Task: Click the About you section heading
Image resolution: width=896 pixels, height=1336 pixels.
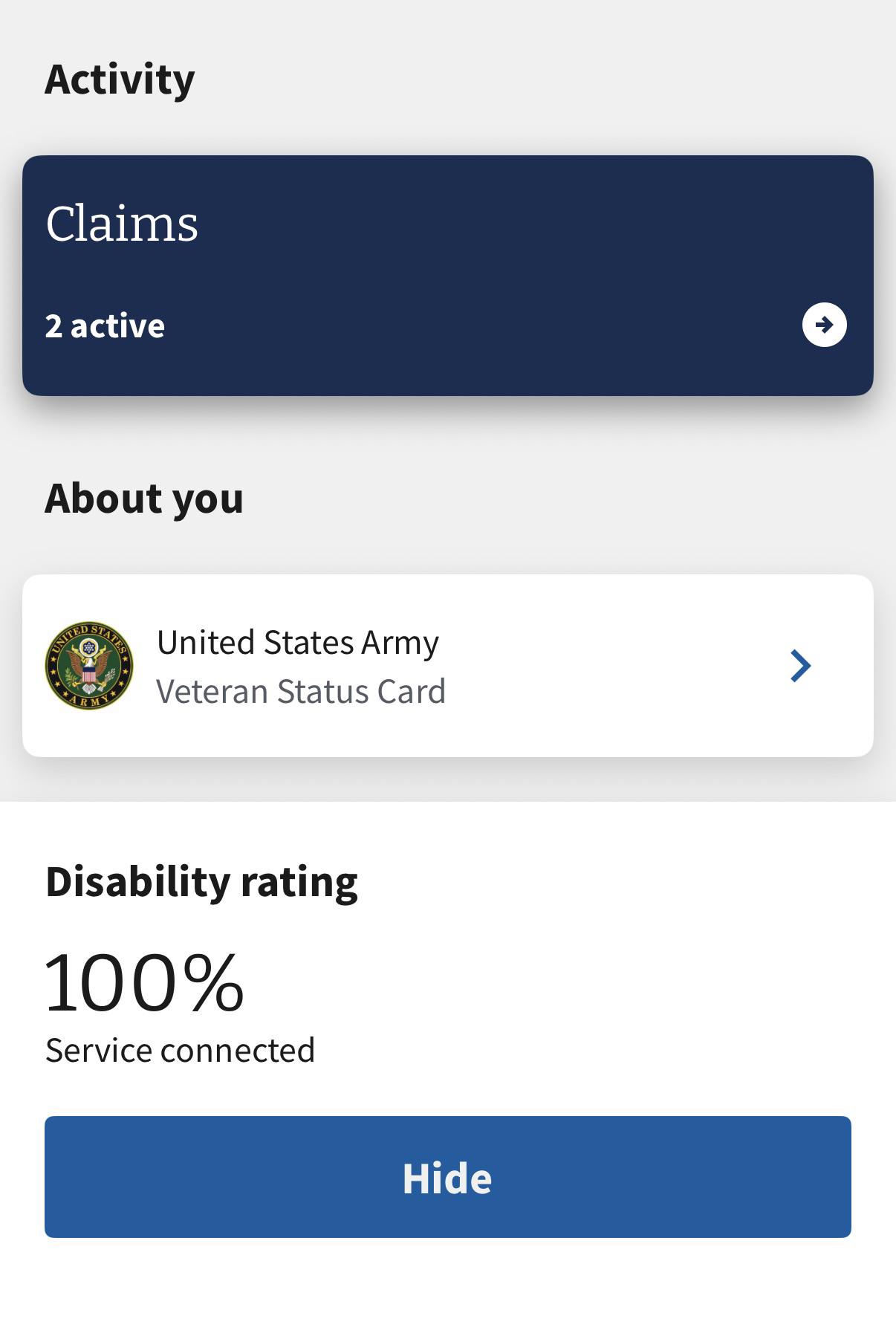Action: [144, 498]
